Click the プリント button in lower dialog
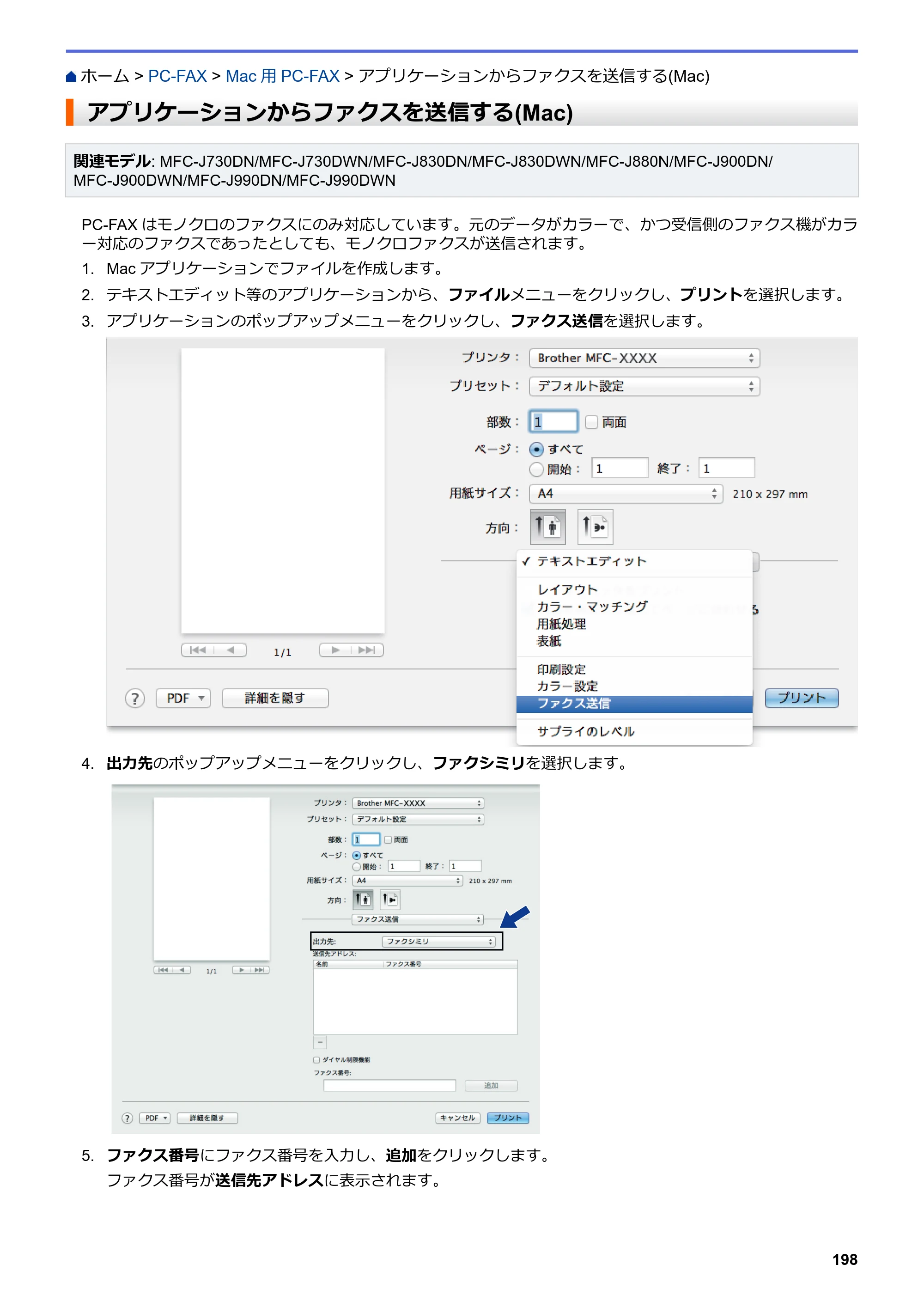Viewport: 924px width, 1307px height. click(x=508, y=1118)
